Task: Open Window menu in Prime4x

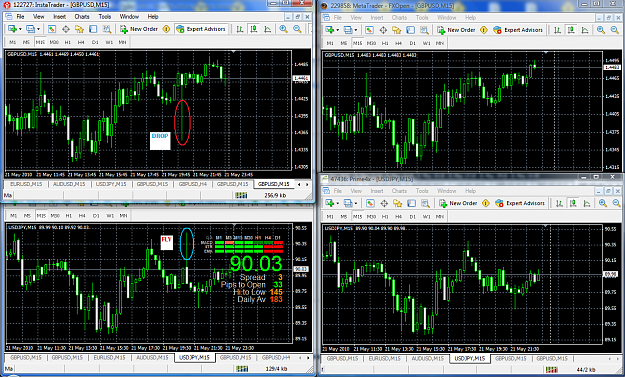Action: pyautogui.click(x=446, y=191)
